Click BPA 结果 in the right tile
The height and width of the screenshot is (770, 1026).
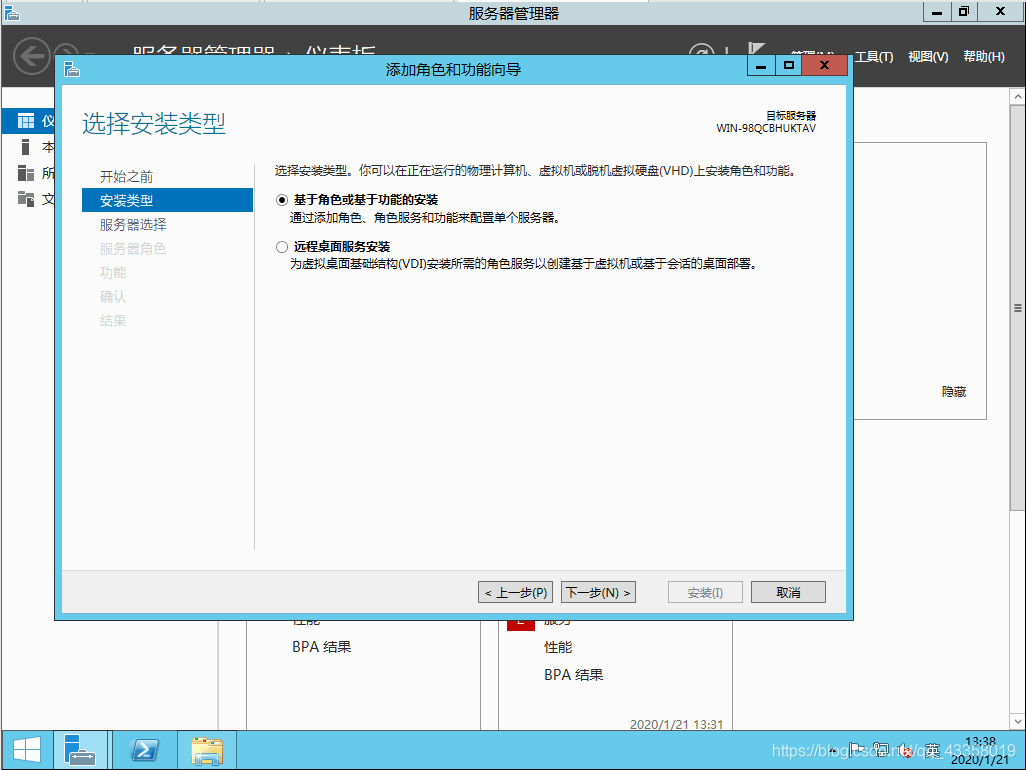point(573,674)
